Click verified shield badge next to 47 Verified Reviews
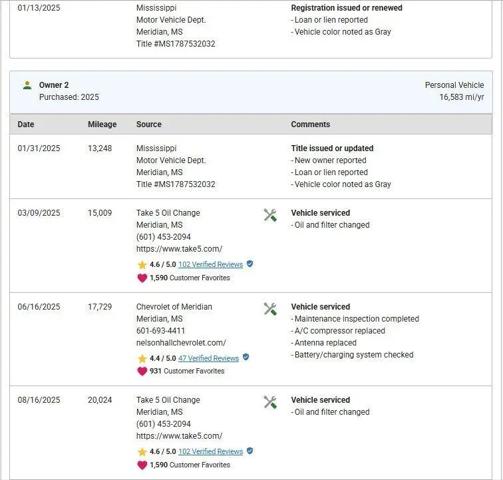The height and width of the screenshot is (480, 503). click(x=246, y=357)
